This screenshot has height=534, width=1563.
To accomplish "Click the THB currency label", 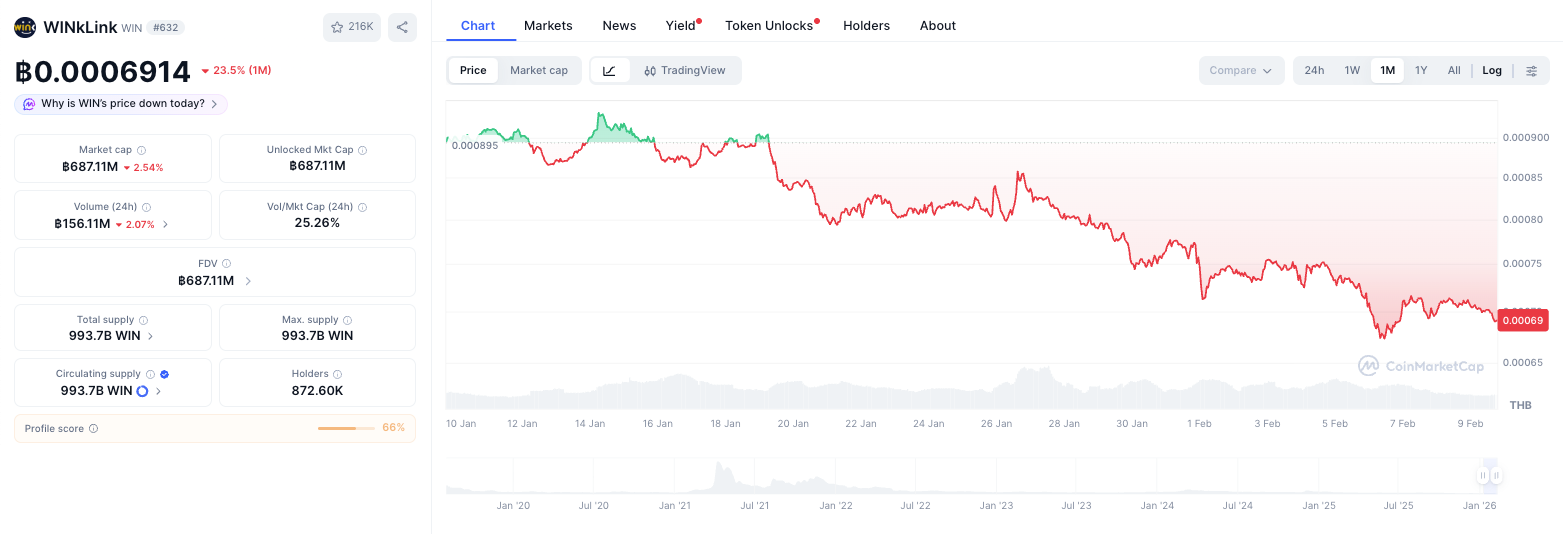I will click(x=1520, y=405).
